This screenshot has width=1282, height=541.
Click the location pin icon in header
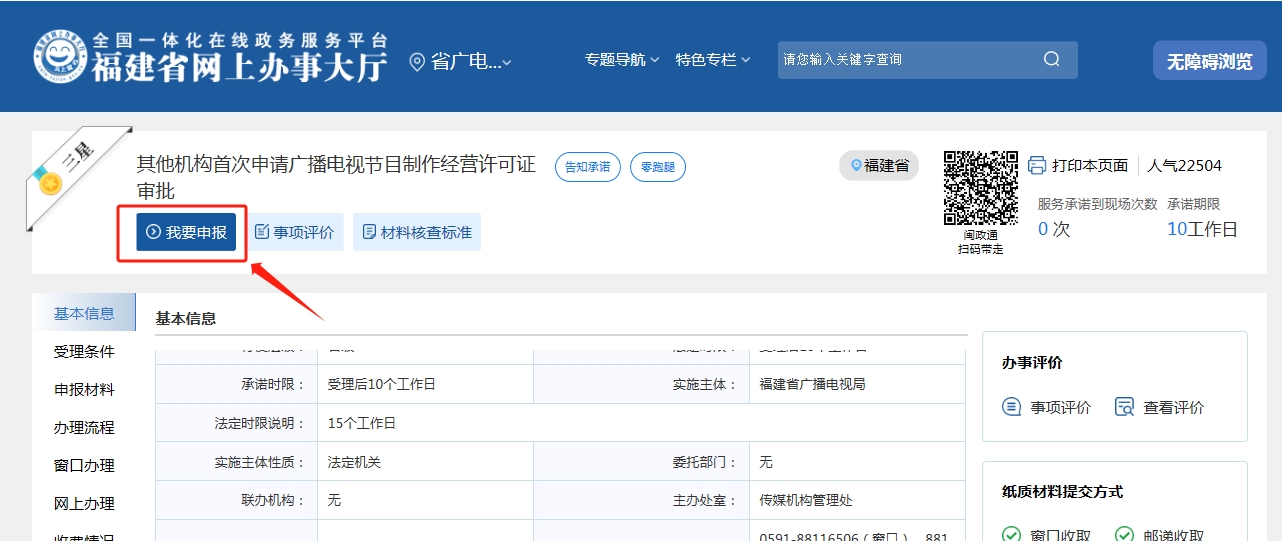coord(417,62)
